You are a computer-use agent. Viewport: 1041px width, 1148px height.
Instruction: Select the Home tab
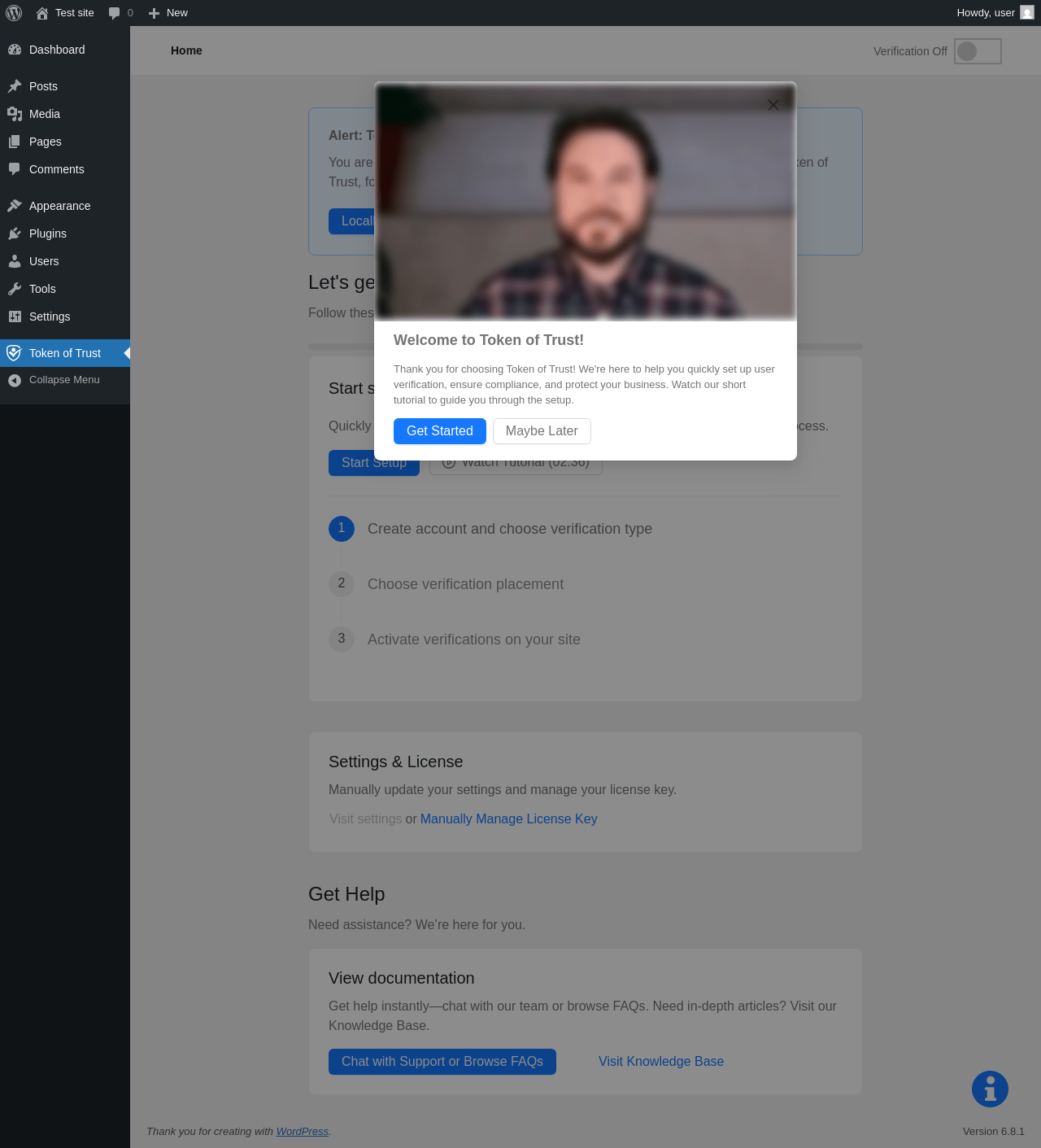pyautogui.click(x=186, y=50)
